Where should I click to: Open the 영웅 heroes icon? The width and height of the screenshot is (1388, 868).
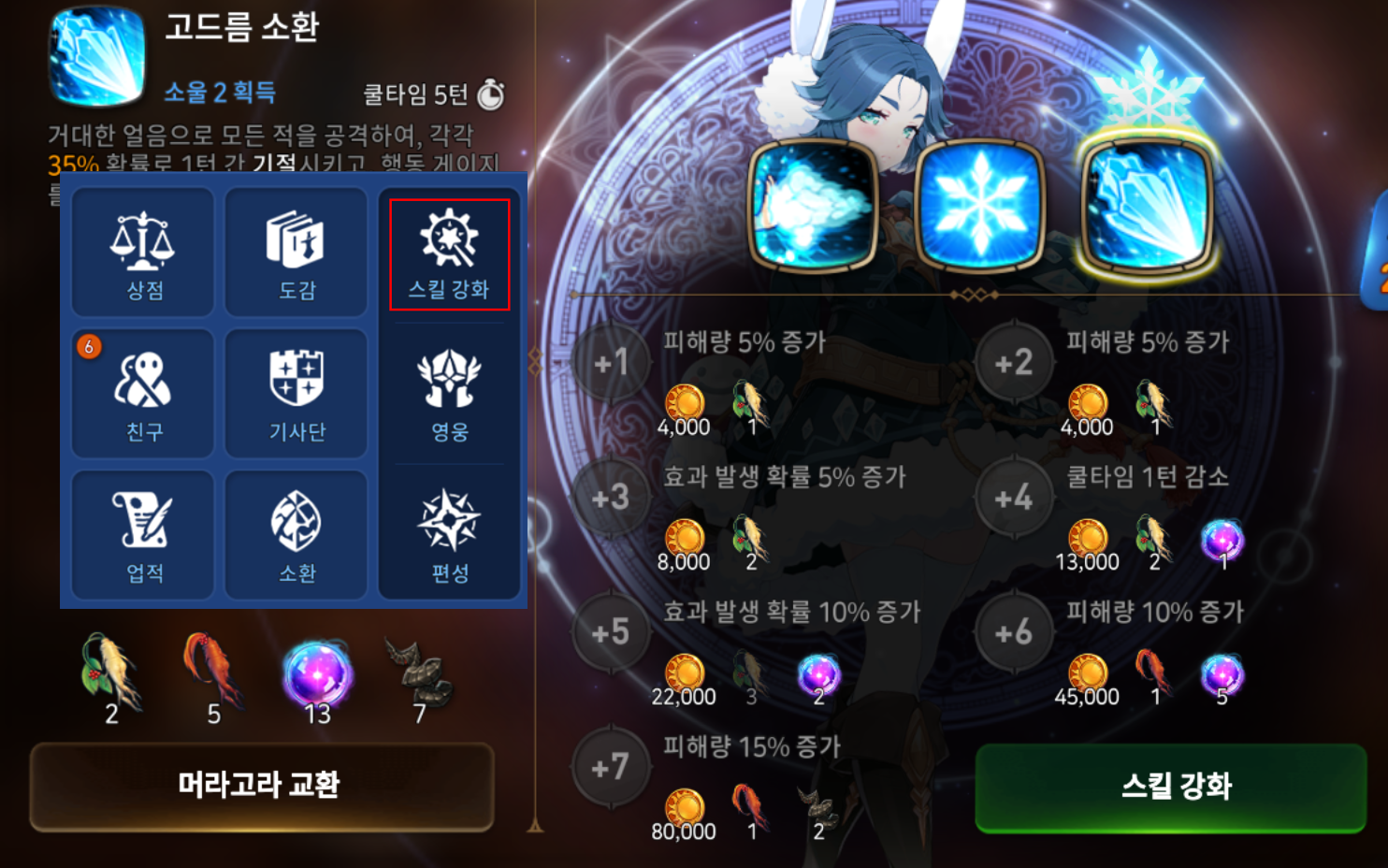coord(449,394)
